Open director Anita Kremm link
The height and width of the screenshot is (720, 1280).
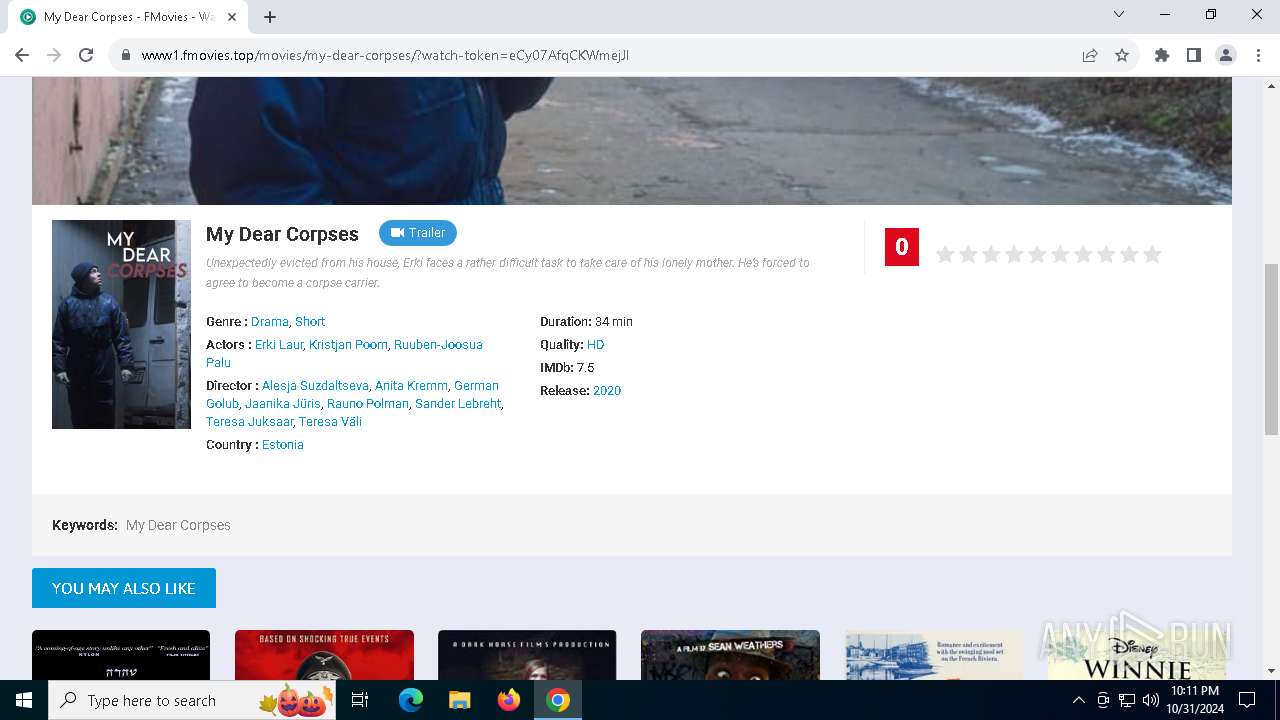[x=411, y=386]
